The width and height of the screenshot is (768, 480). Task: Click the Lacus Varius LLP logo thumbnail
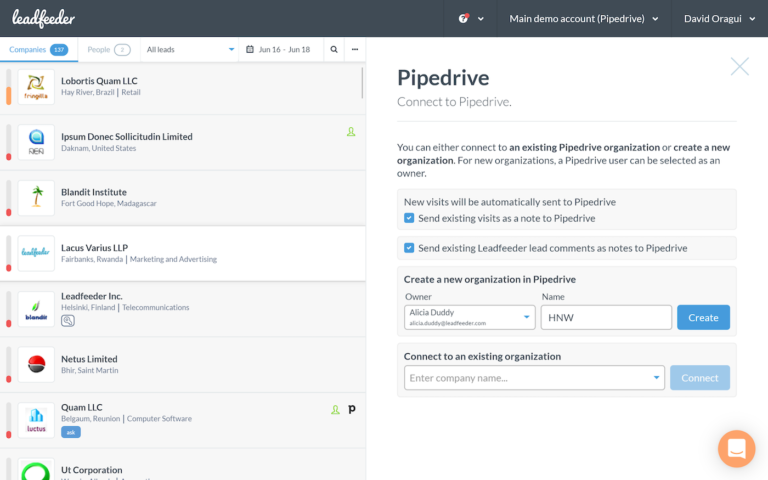tap(36, 254)
